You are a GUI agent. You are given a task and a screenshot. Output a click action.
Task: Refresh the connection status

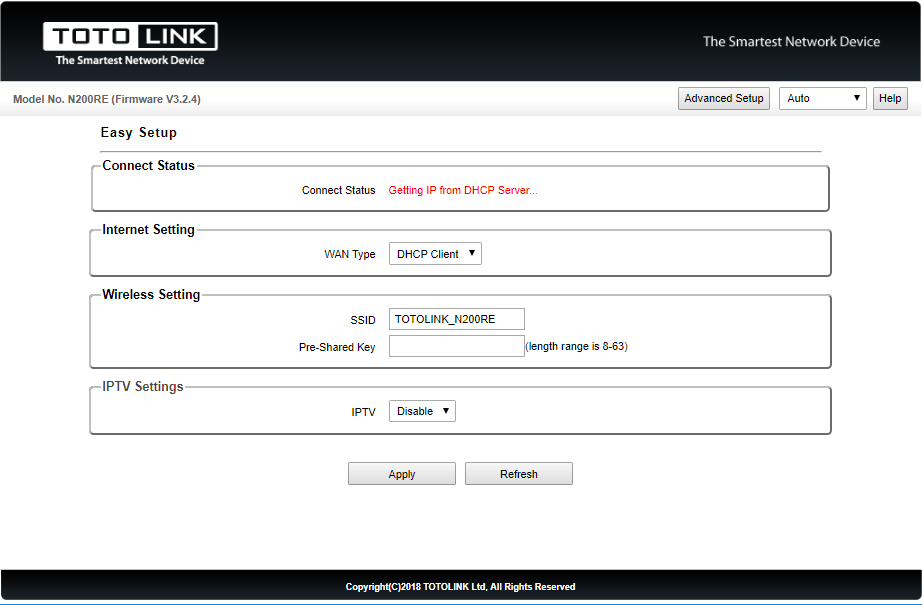519,473
